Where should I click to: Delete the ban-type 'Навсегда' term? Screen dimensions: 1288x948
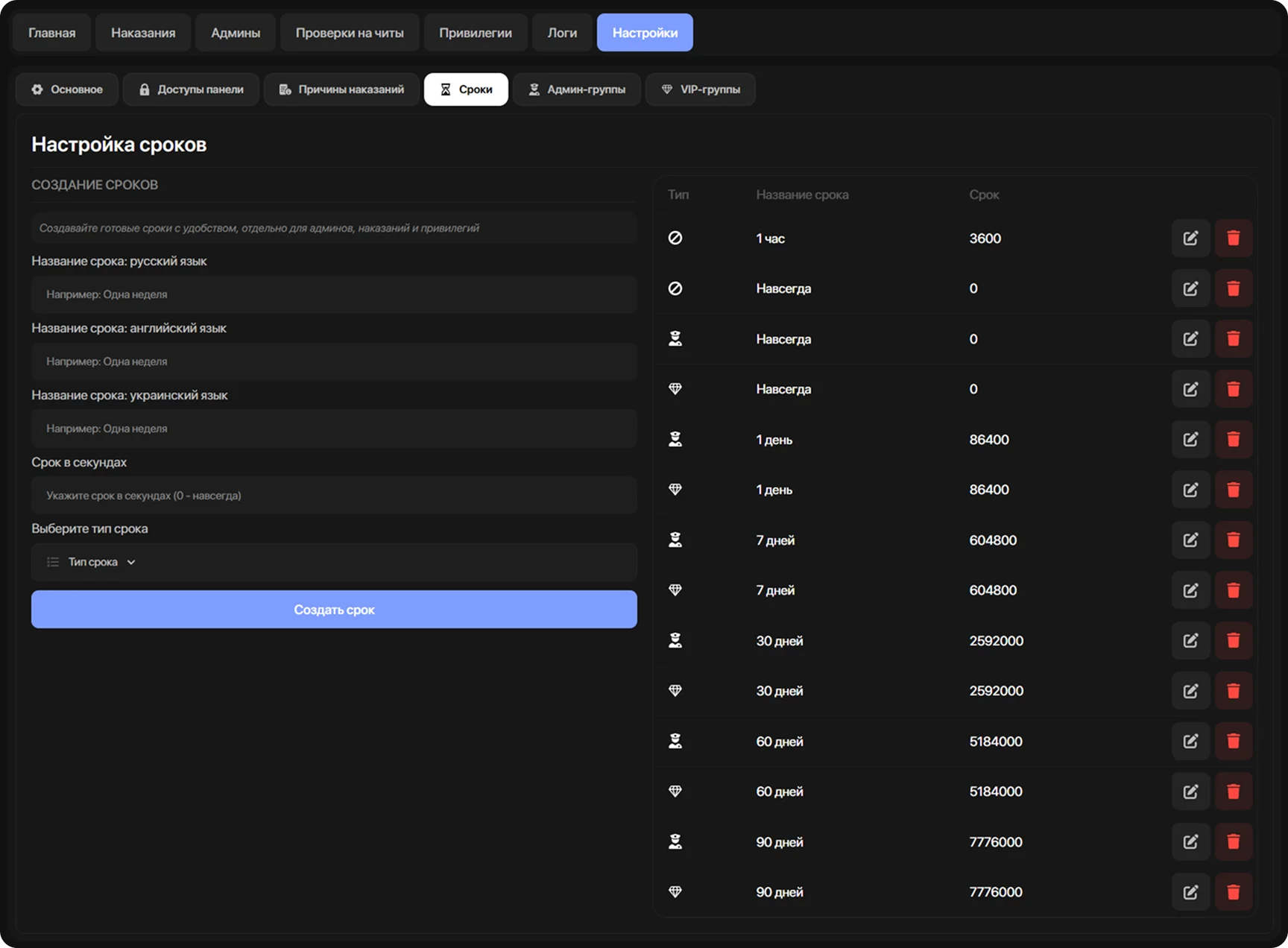point(1234,288)
